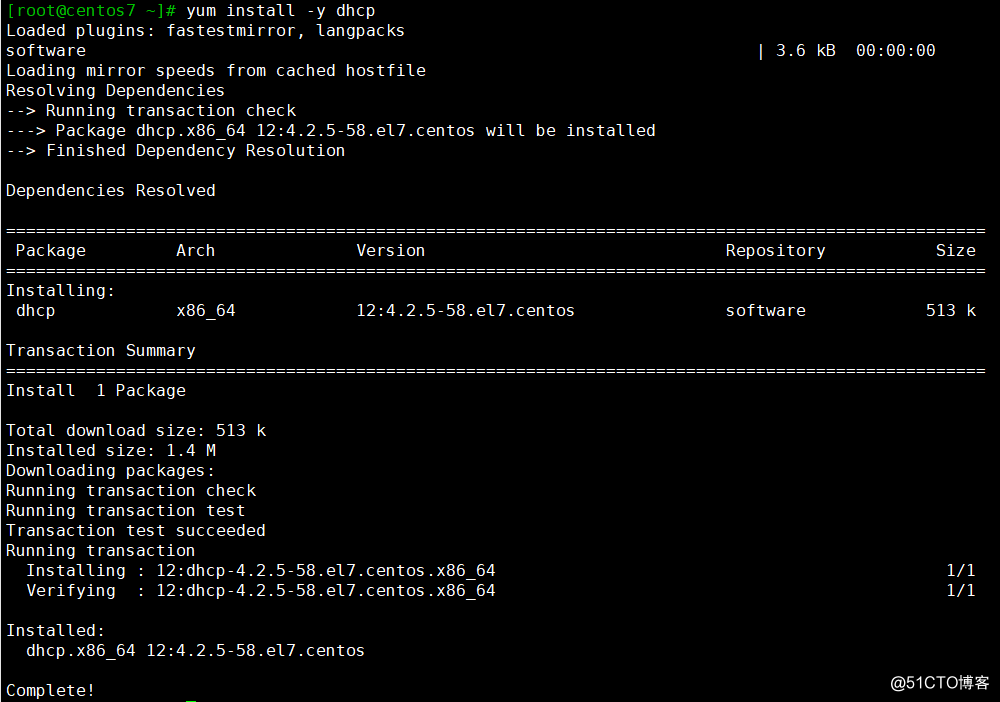Click '--> Running transaction check' line
This screenshot has height=702, width=1000.
pos(151,110)
